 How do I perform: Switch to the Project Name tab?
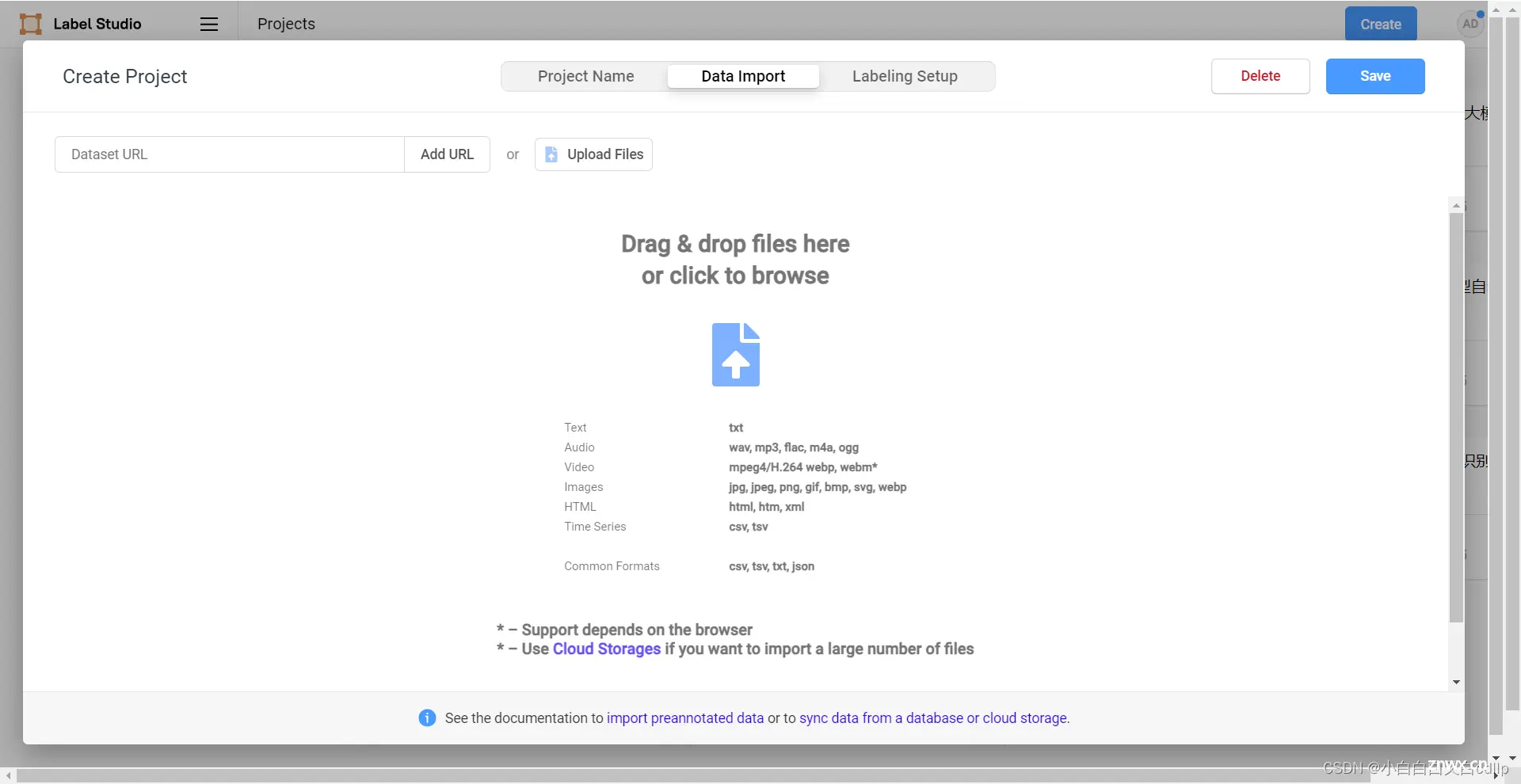pos(585,76)
